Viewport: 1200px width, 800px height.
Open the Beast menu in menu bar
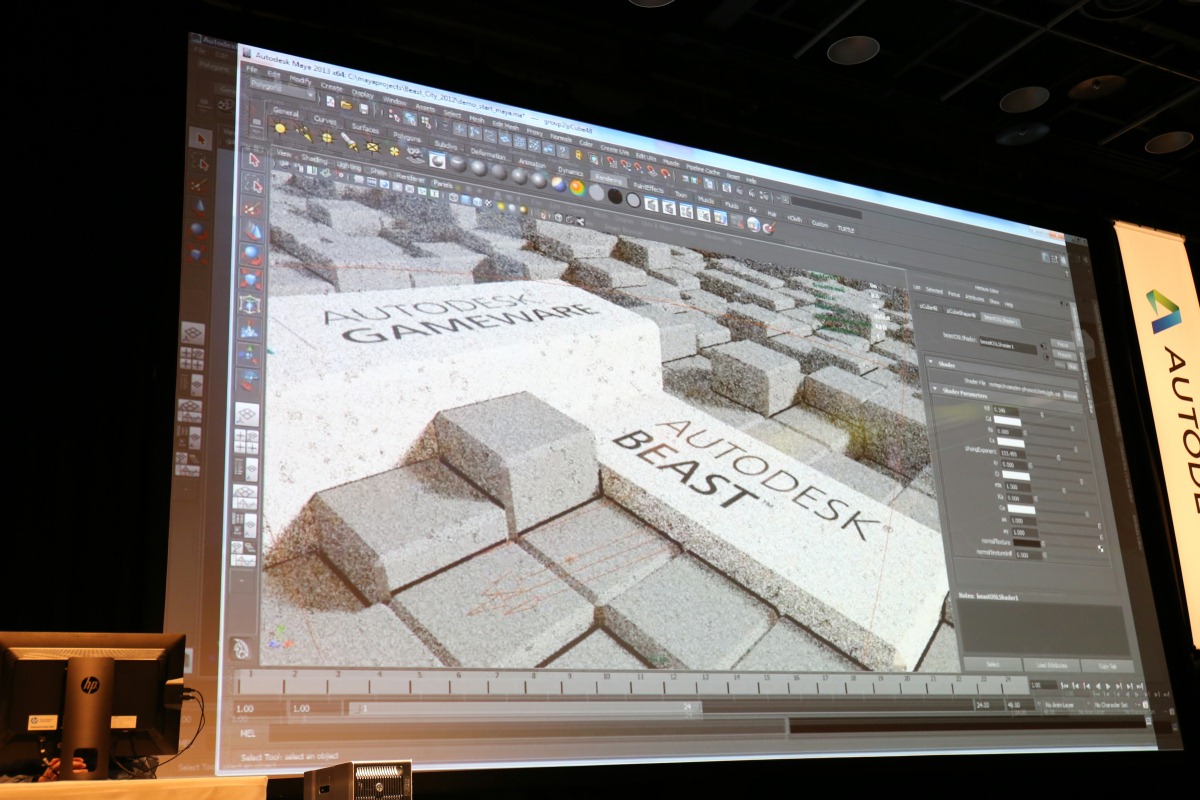click(x=732, y=176)
